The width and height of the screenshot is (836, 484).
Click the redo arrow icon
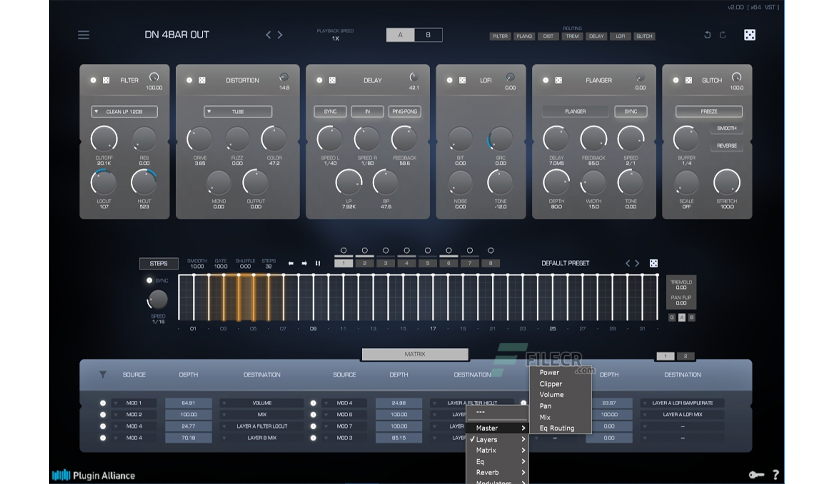click(x=723, y=35)
